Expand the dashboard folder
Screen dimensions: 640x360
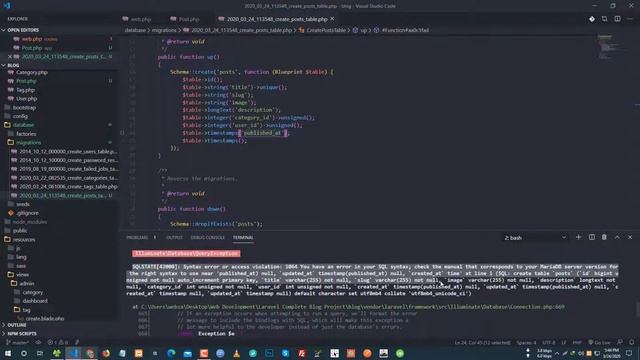(x=35, y=301)
